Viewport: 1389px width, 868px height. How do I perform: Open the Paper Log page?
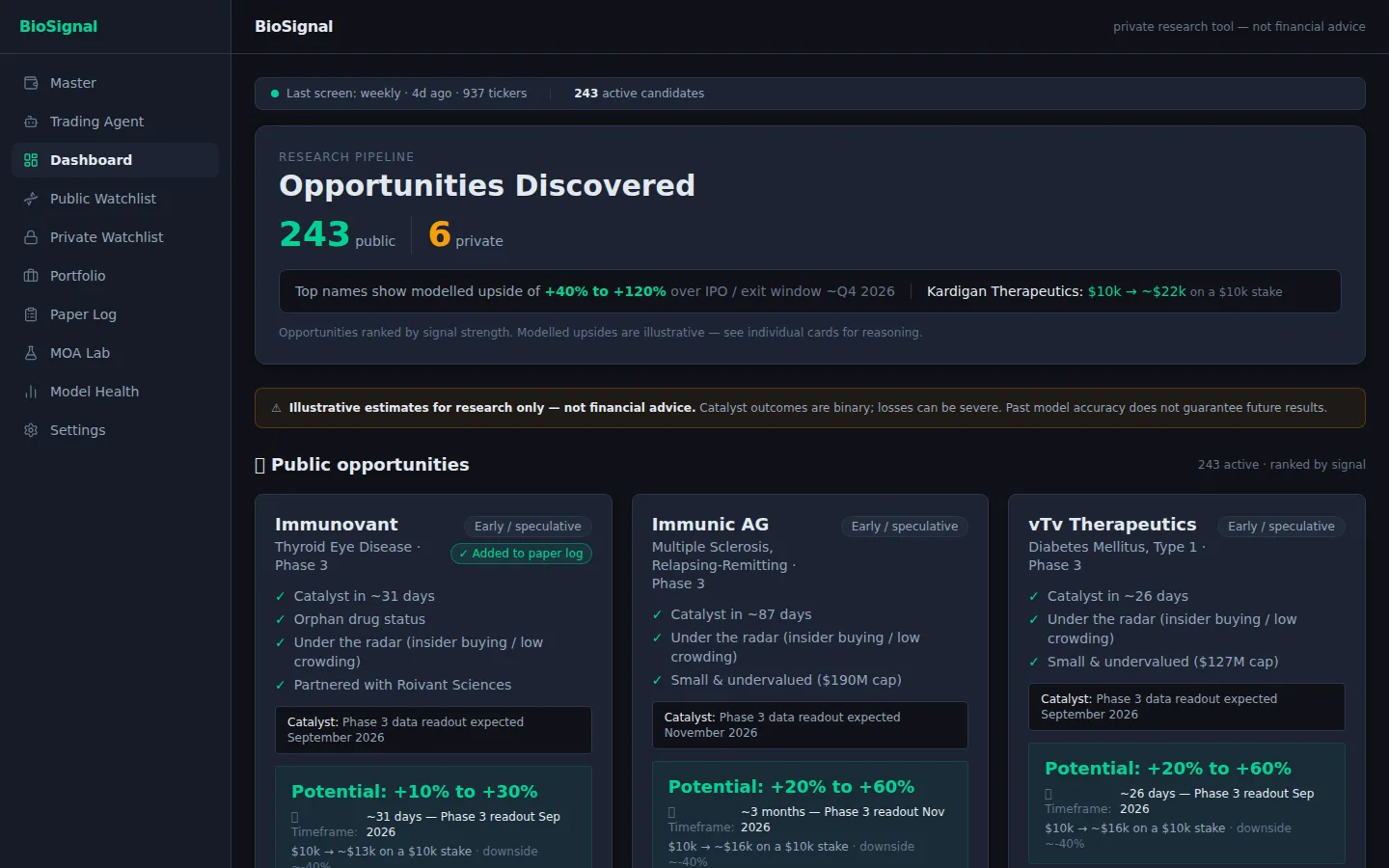pyautogui.click(x=115, y=314)
